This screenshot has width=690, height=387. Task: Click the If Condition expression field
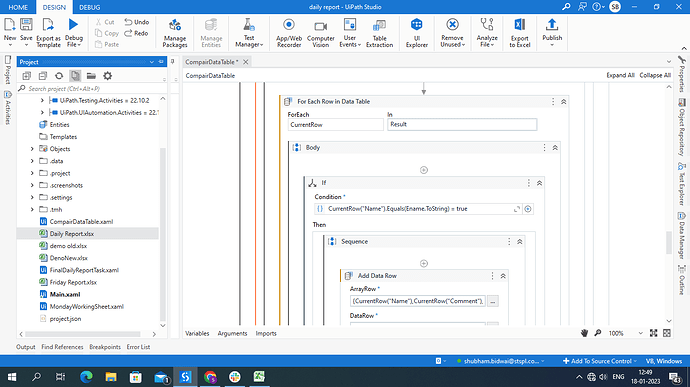click(418, 209)
